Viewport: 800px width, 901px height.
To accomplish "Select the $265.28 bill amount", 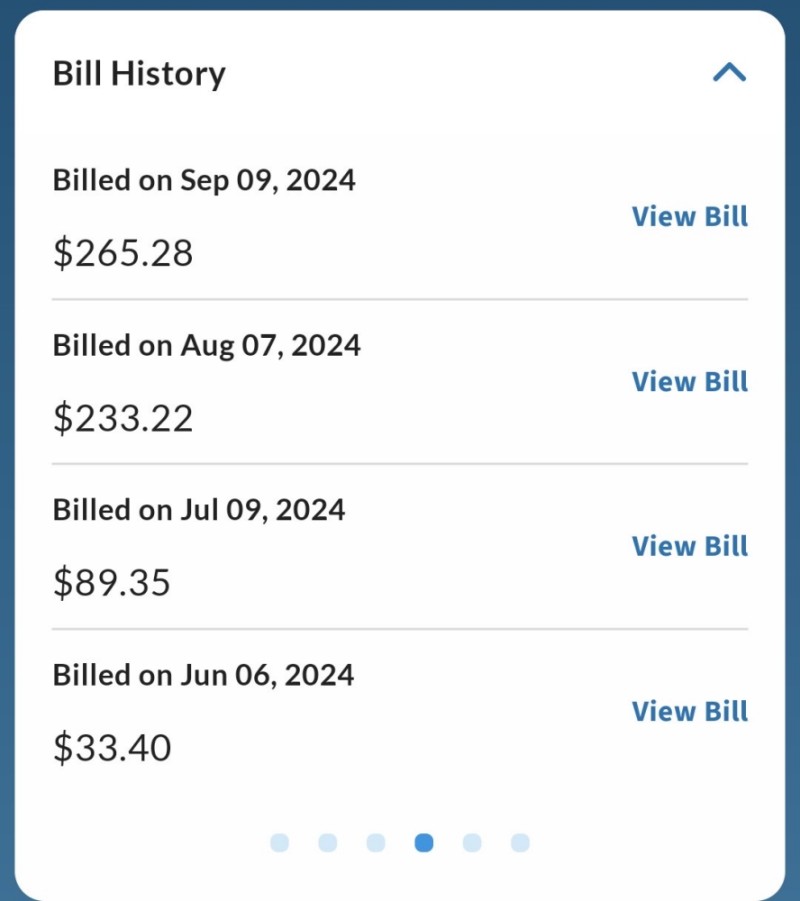I will pos(123,253).
